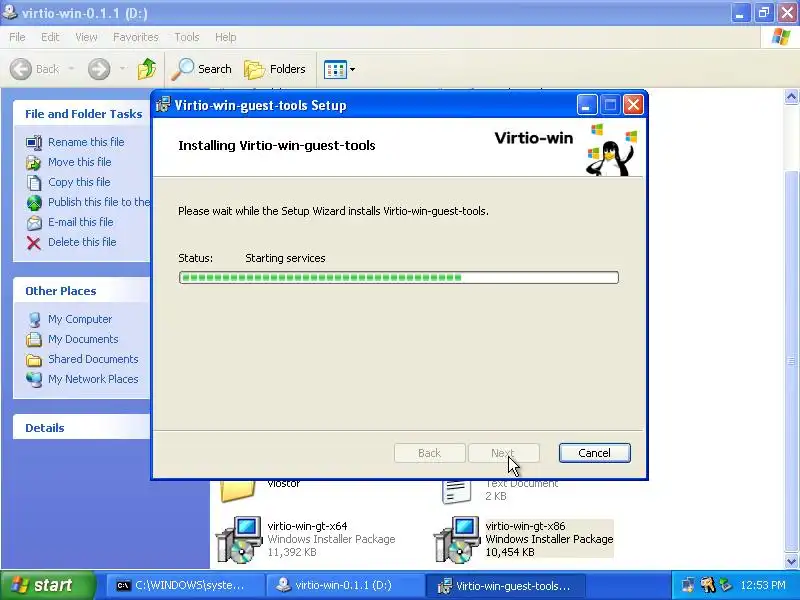The width and height of the screenshot is (800, 600).
Task: Click the virtio-win-gt-x86 file name
Action: click(x=526, y=526)
